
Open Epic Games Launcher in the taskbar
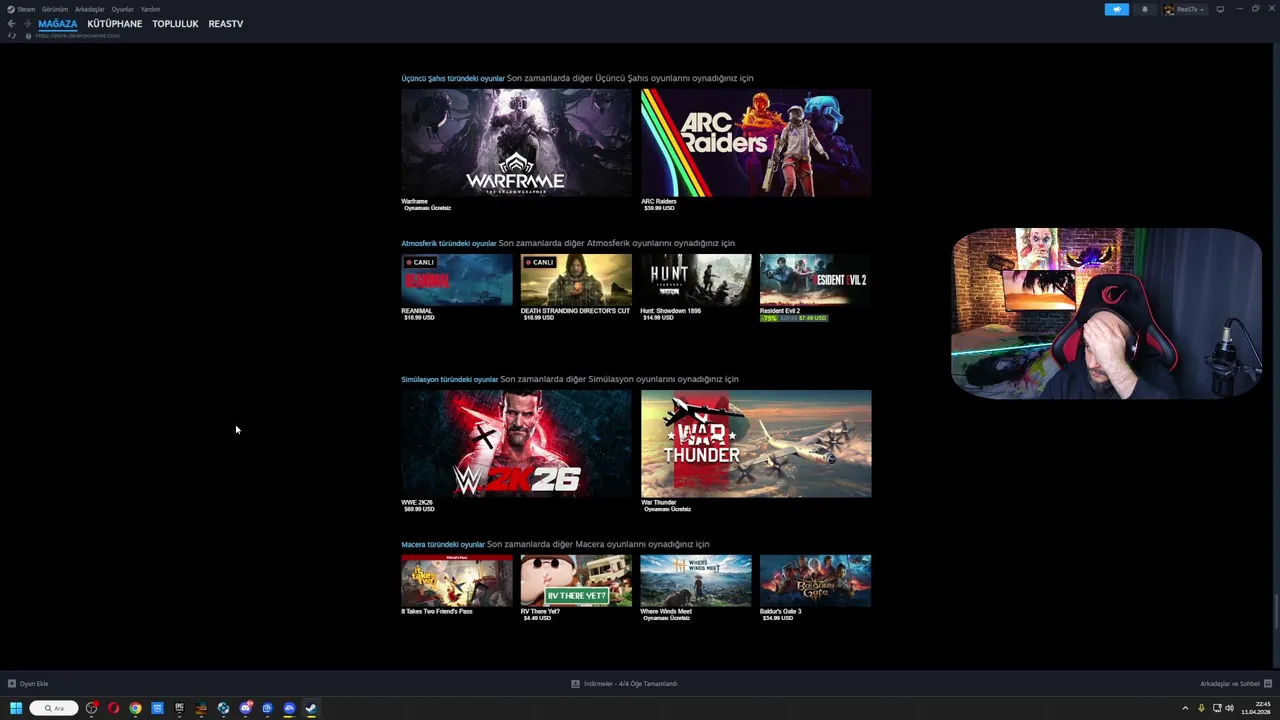(179, 708)
